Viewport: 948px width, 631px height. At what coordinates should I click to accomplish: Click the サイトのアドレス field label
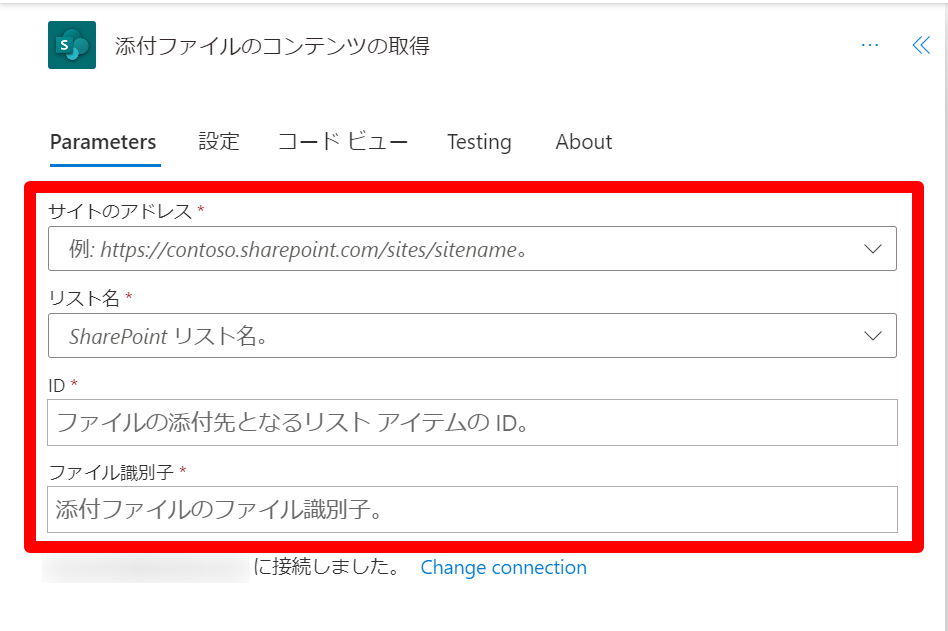pyautogui.click(x=120, y=211)
